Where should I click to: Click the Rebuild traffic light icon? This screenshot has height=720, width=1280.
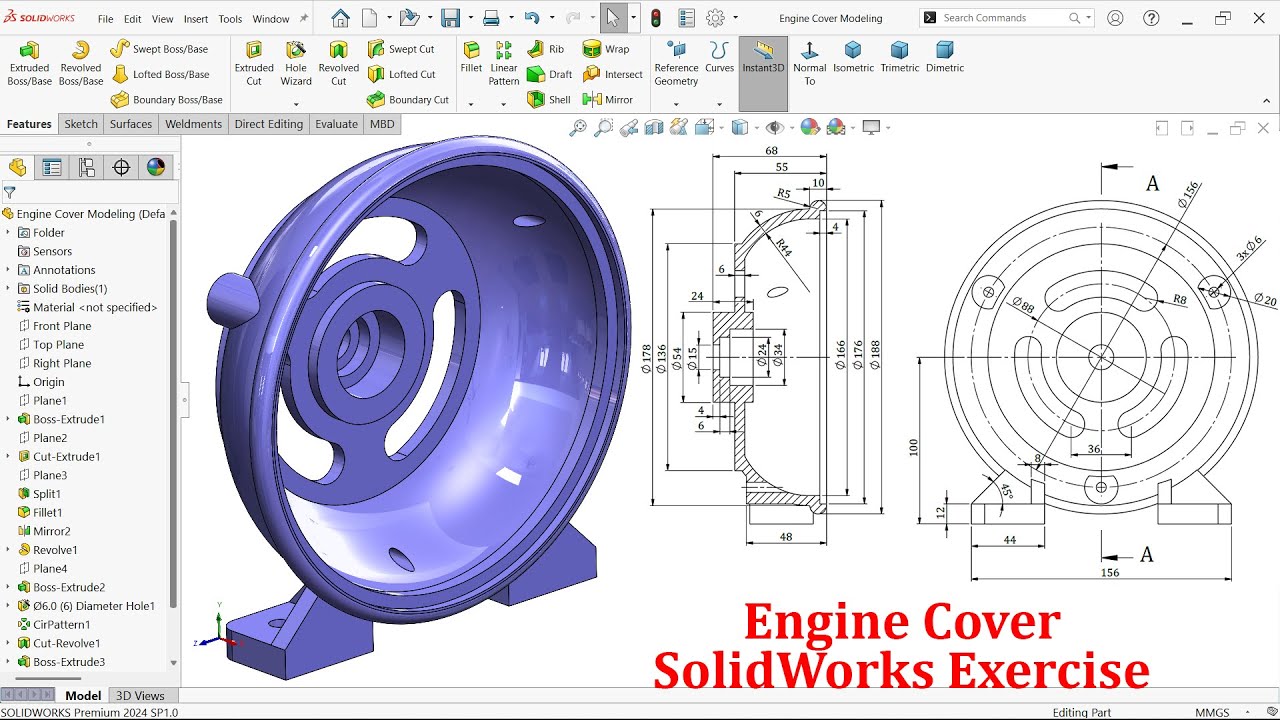pos(656,18)
